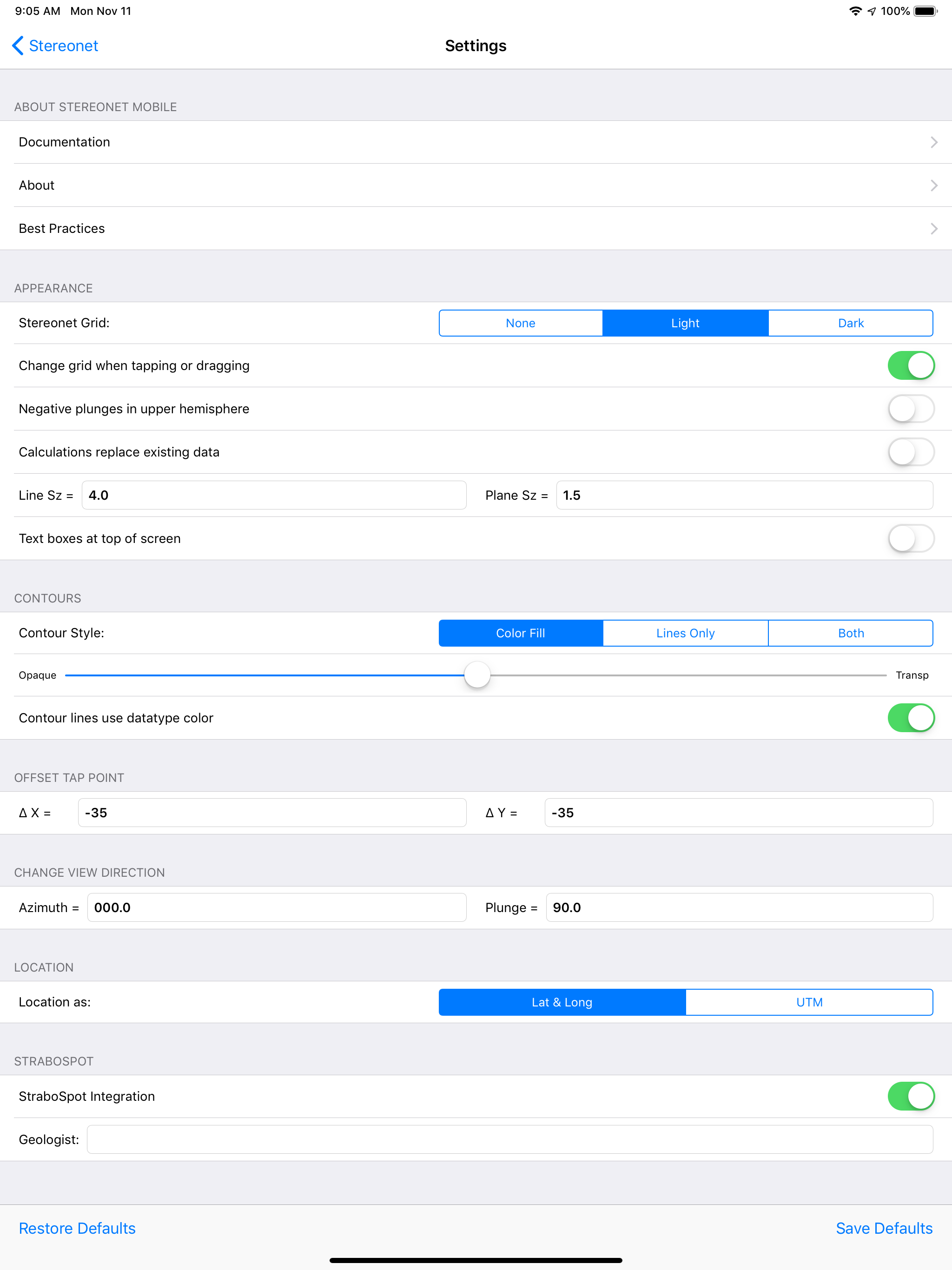Toggle Contour lines use datatype color
This screenshot has width=952, height=1270.
(911, 718)
